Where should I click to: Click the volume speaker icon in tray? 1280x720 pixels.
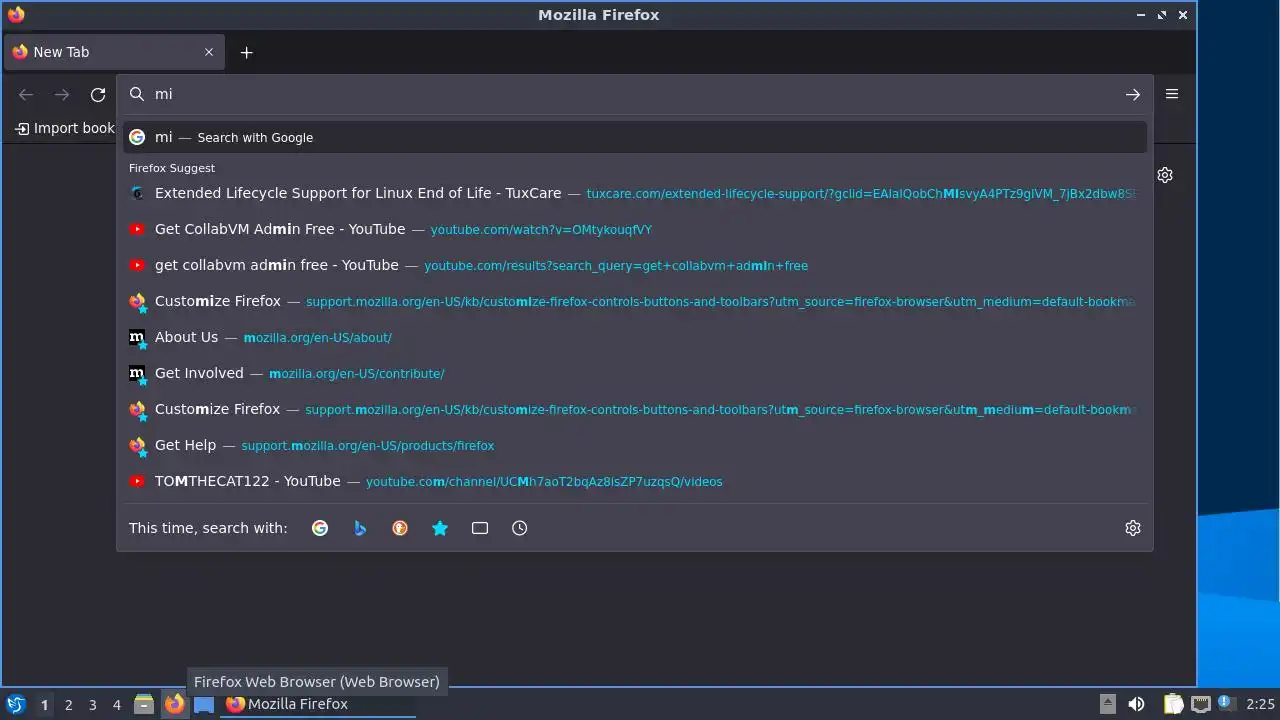tap(1136, 704)
